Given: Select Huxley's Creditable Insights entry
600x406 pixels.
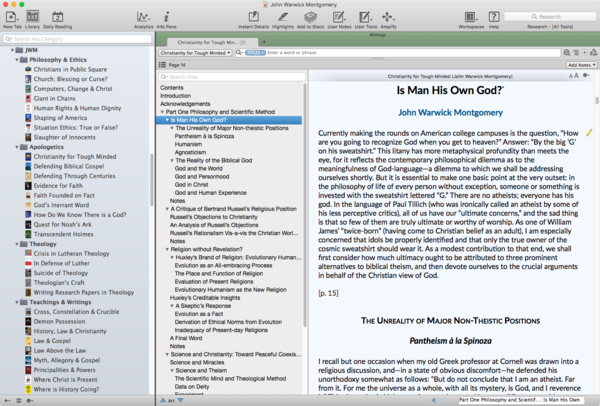Looking at the screenshot, I should click(205, 298).
